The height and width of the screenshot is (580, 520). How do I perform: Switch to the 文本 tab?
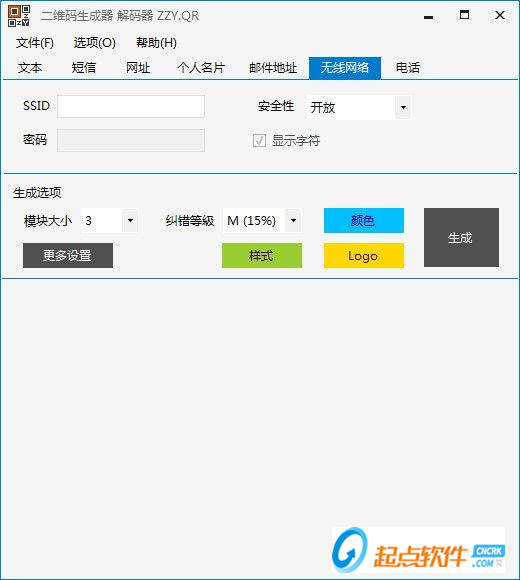[30, 68]
